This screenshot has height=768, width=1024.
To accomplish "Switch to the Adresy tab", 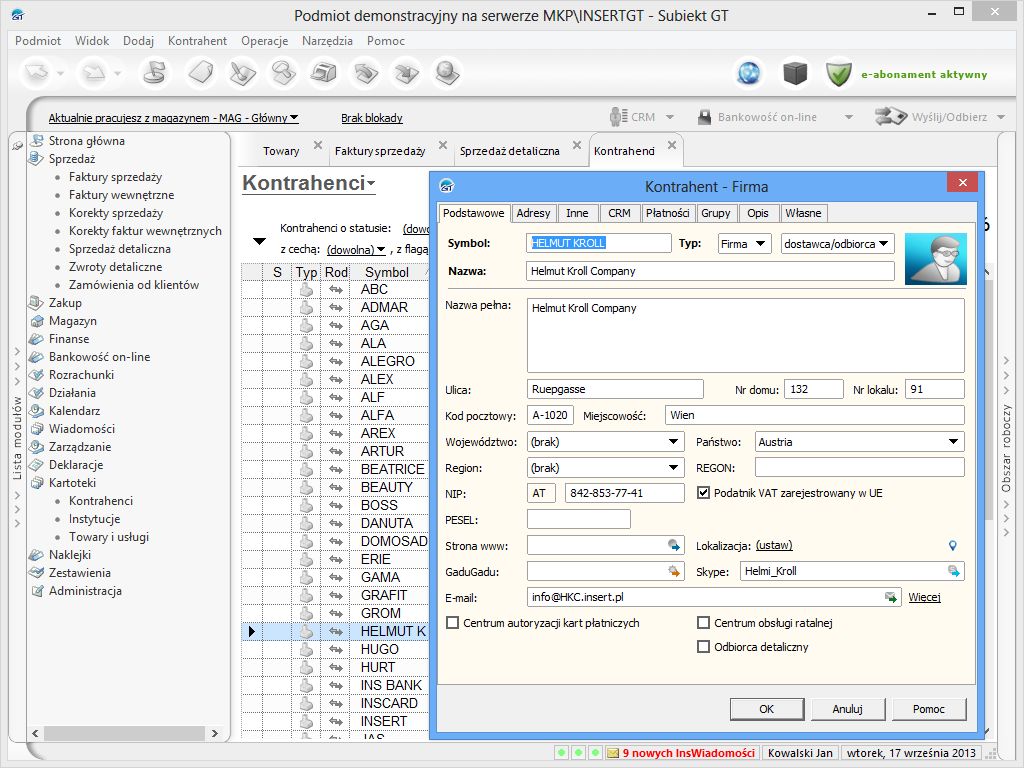I will pos(534,213).
